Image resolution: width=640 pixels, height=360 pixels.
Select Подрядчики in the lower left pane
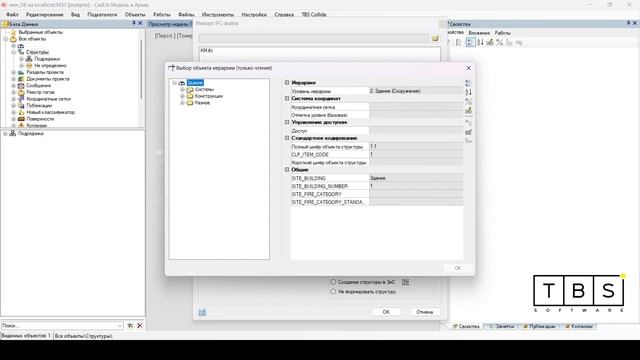(31, 134)
